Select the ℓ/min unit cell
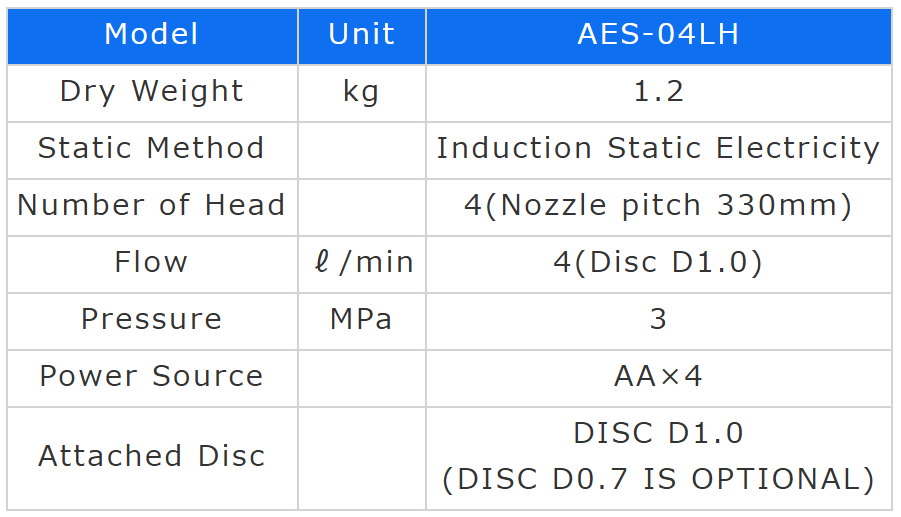 [x=361, y=263]
